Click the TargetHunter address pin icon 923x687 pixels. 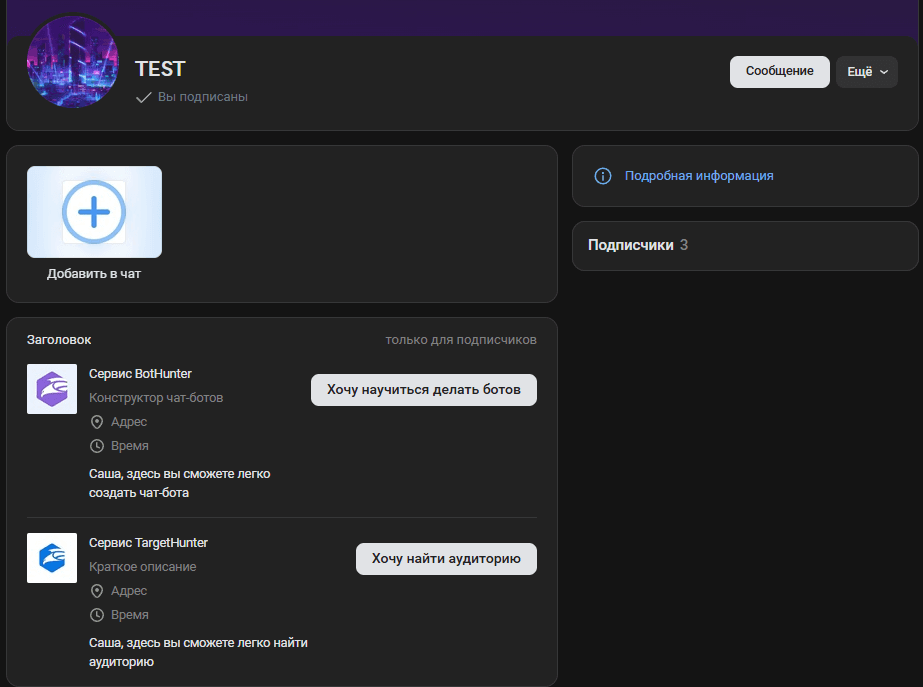pyautogui.click(x=97, y=591)
